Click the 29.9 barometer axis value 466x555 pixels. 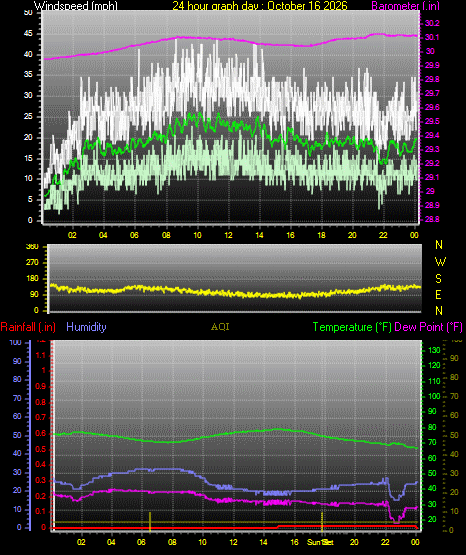point(432,65)
